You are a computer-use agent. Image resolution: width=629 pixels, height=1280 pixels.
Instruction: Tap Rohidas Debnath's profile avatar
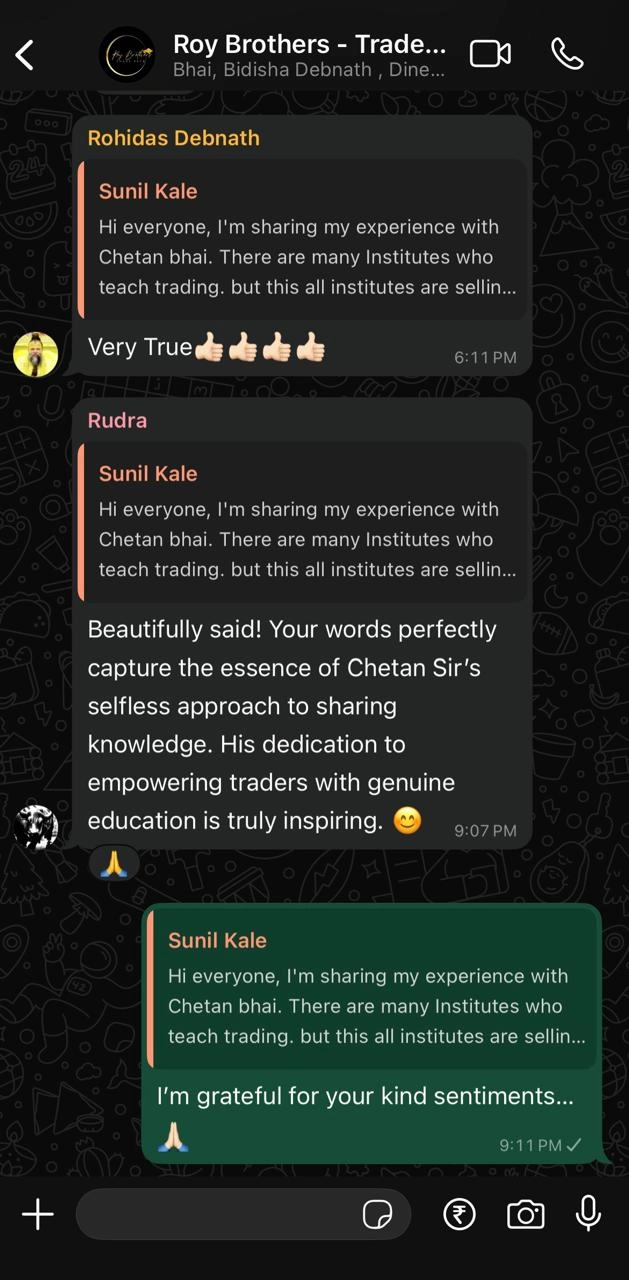36,354
